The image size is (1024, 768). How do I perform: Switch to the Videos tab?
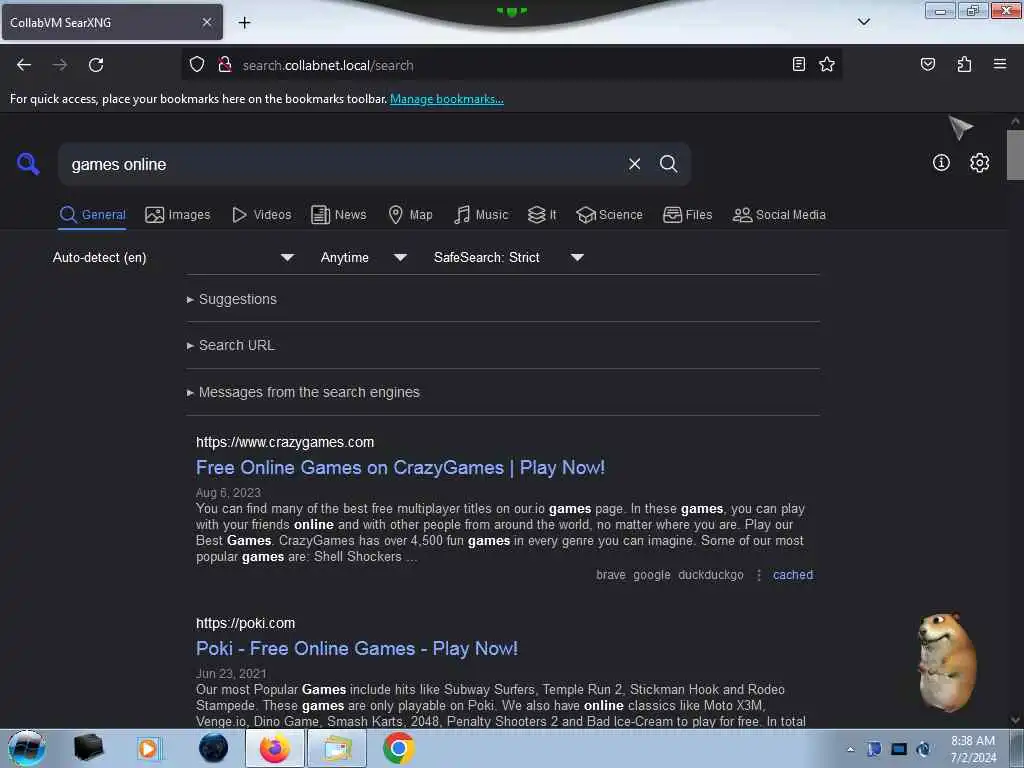[x=261, y=215]
